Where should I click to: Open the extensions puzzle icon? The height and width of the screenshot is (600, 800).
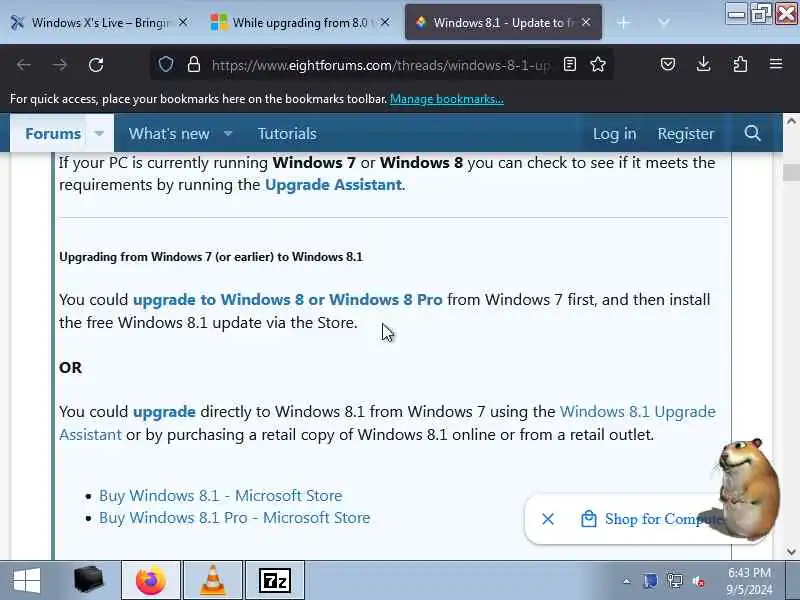[x=740, y=64]
